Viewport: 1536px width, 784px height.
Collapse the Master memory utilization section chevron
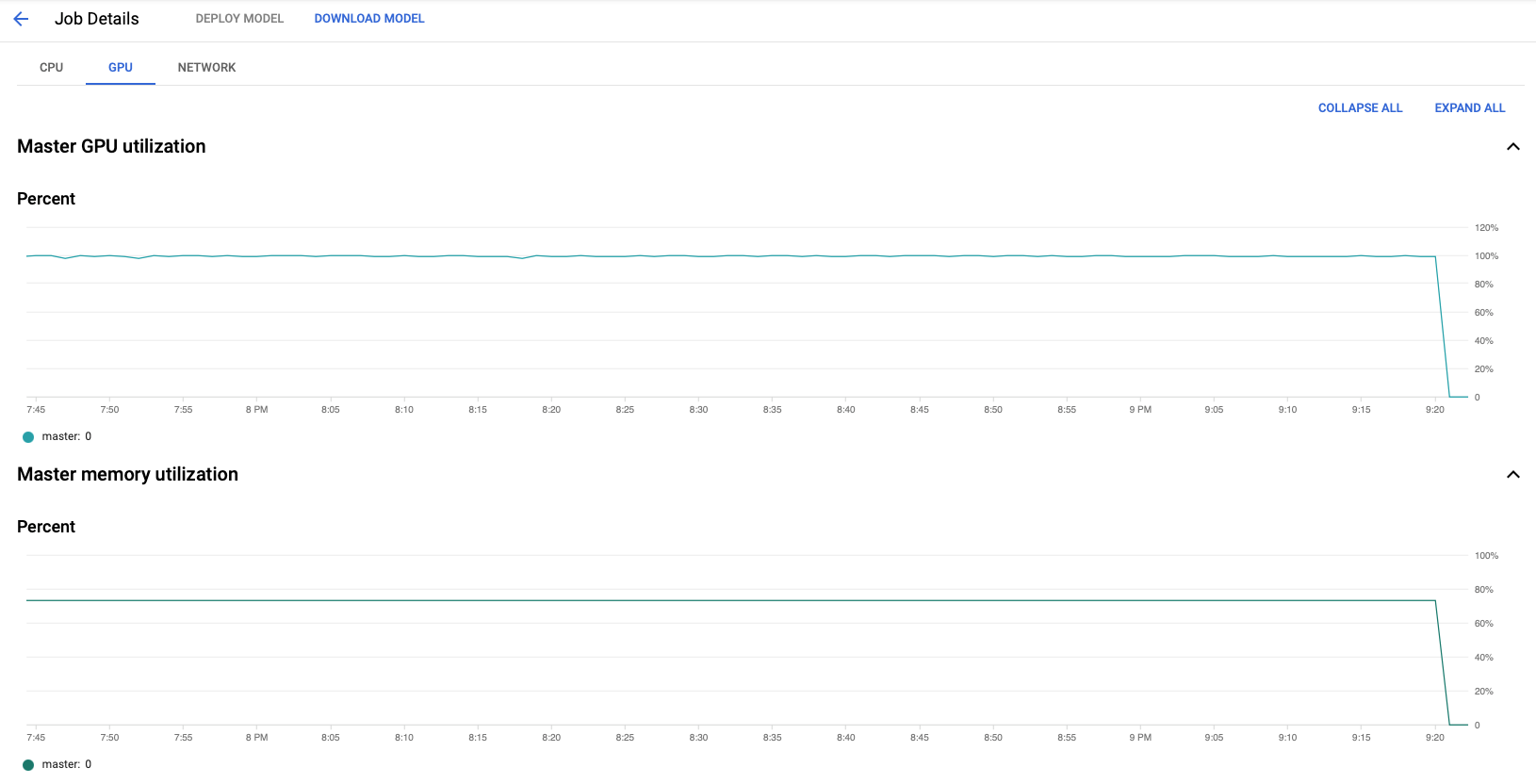coord(1513,474)
